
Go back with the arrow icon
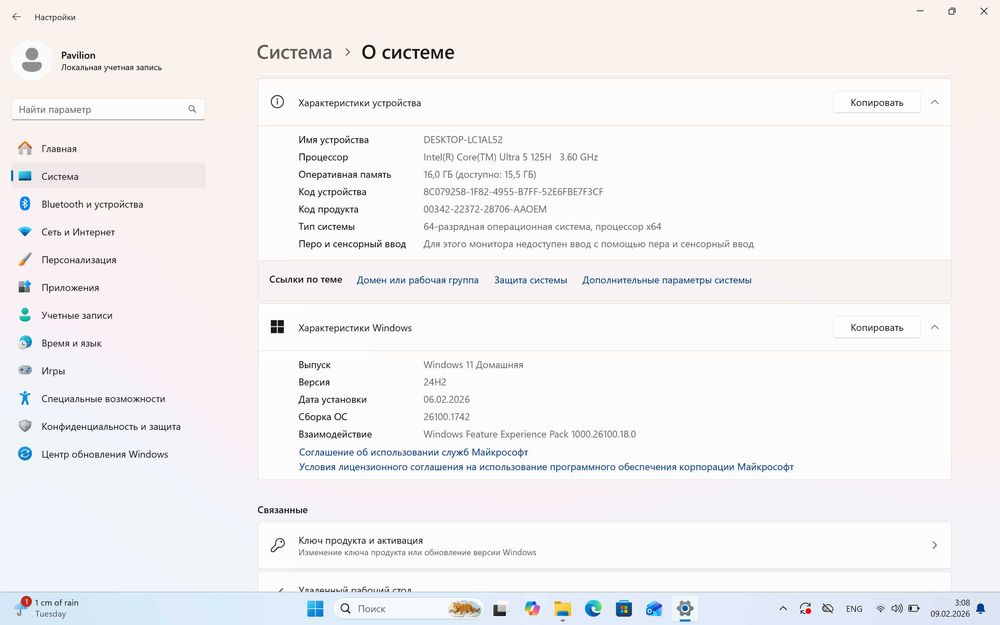click(16, 17)
